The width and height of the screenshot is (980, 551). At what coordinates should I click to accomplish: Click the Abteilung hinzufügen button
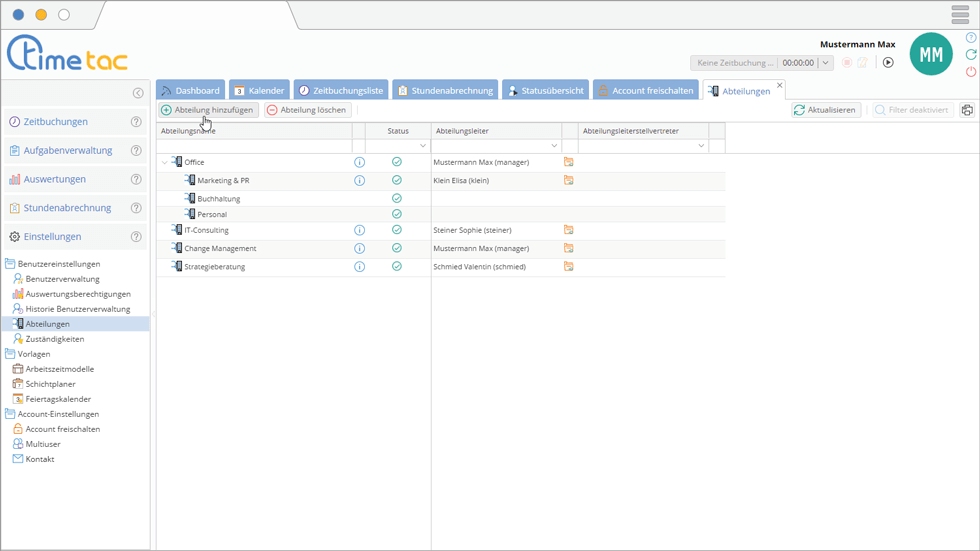click(x=207, y=110)
